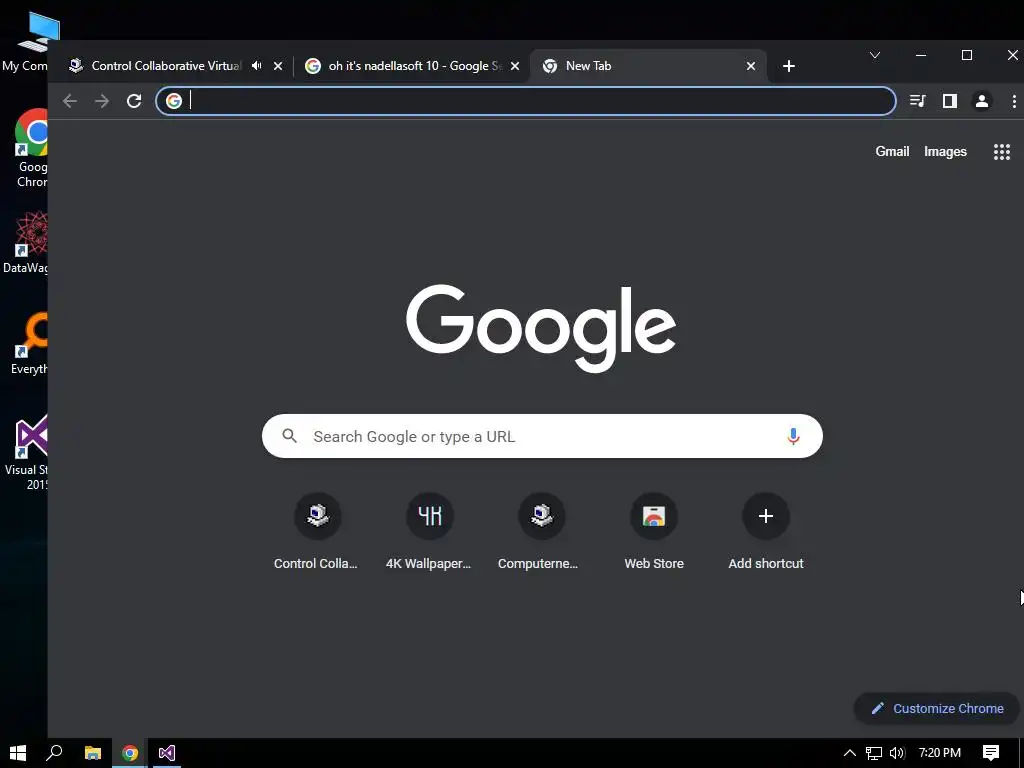Open the network tray icon

pos(874,753)
